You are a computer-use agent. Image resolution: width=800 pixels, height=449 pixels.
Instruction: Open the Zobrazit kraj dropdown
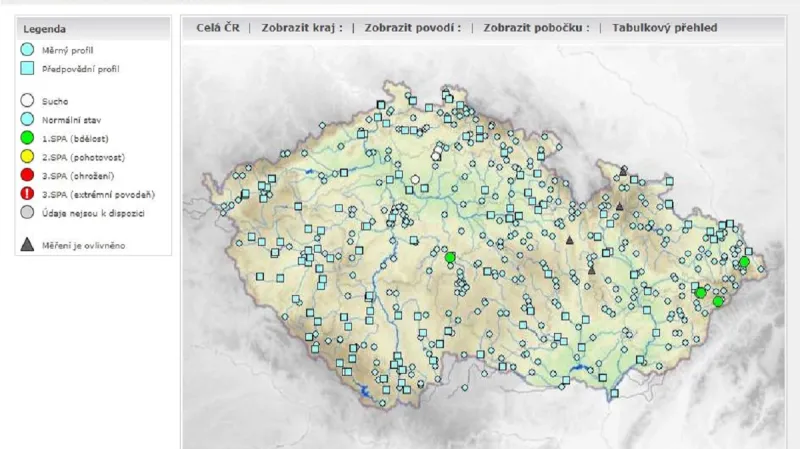pyautogui.click(x=301, y=28)
